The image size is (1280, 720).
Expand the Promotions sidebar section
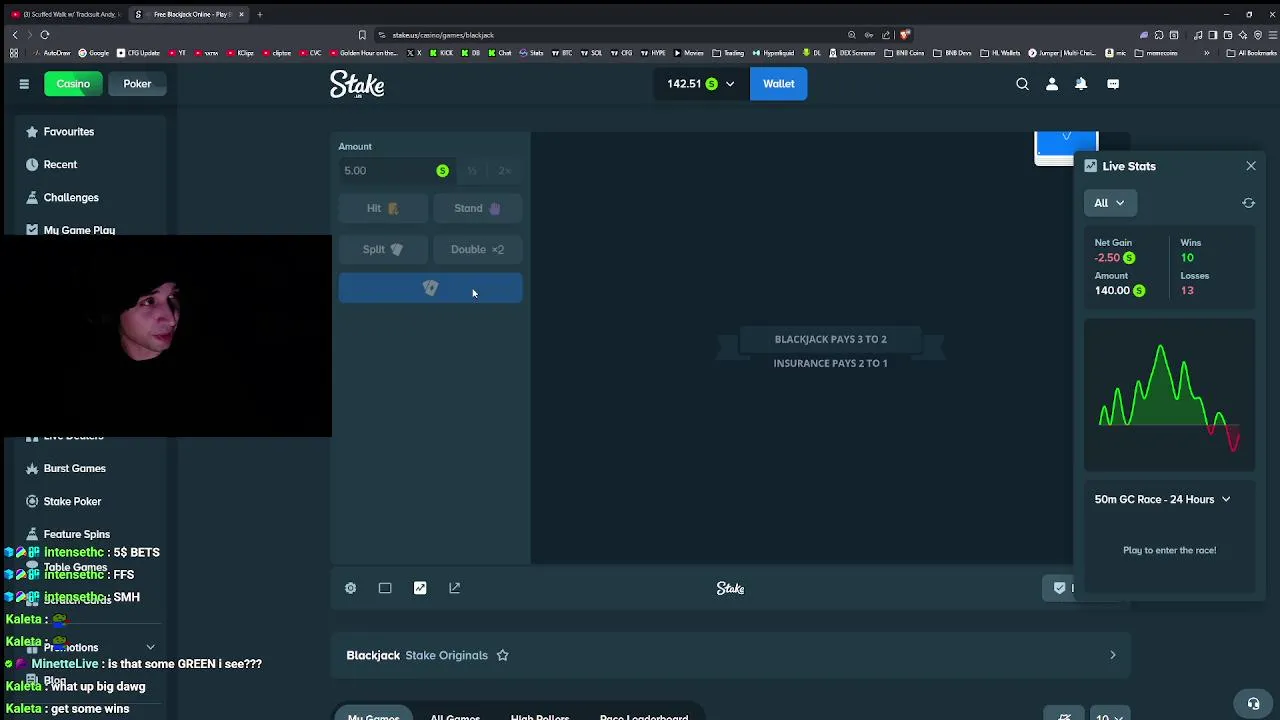[x=150, y=648]
